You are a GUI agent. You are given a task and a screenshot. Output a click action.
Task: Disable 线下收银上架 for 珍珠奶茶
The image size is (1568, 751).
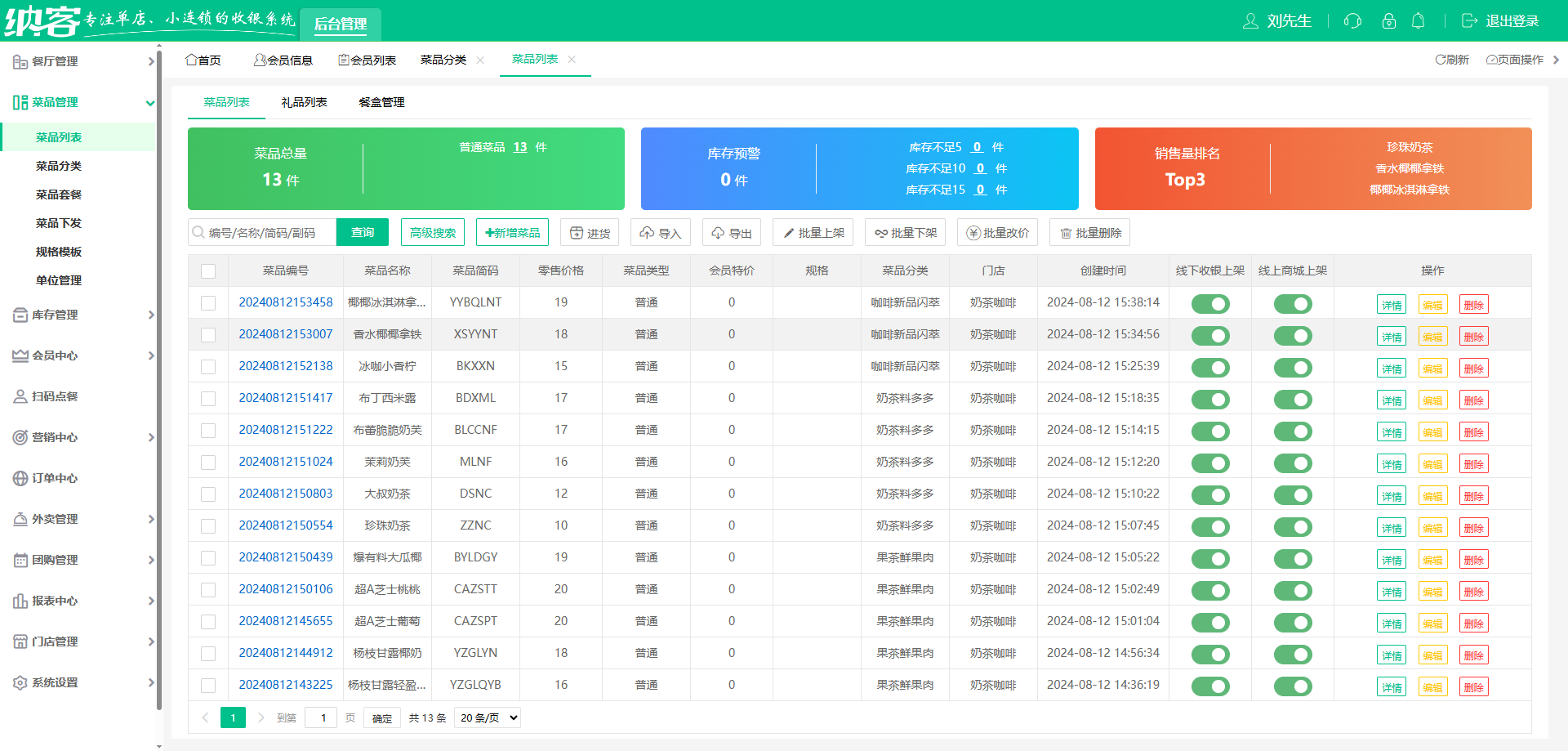coord(1209,526)
